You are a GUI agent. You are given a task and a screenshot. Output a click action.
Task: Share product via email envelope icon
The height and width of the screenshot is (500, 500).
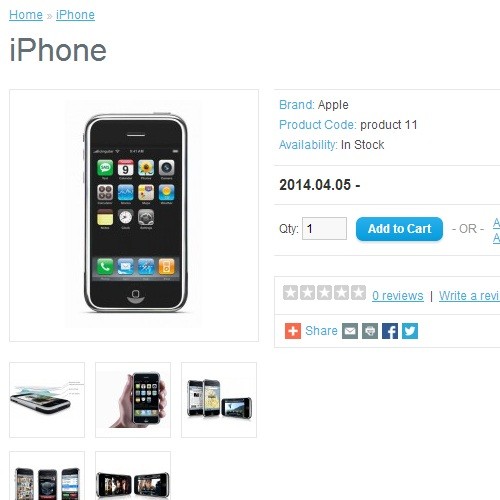350,331
